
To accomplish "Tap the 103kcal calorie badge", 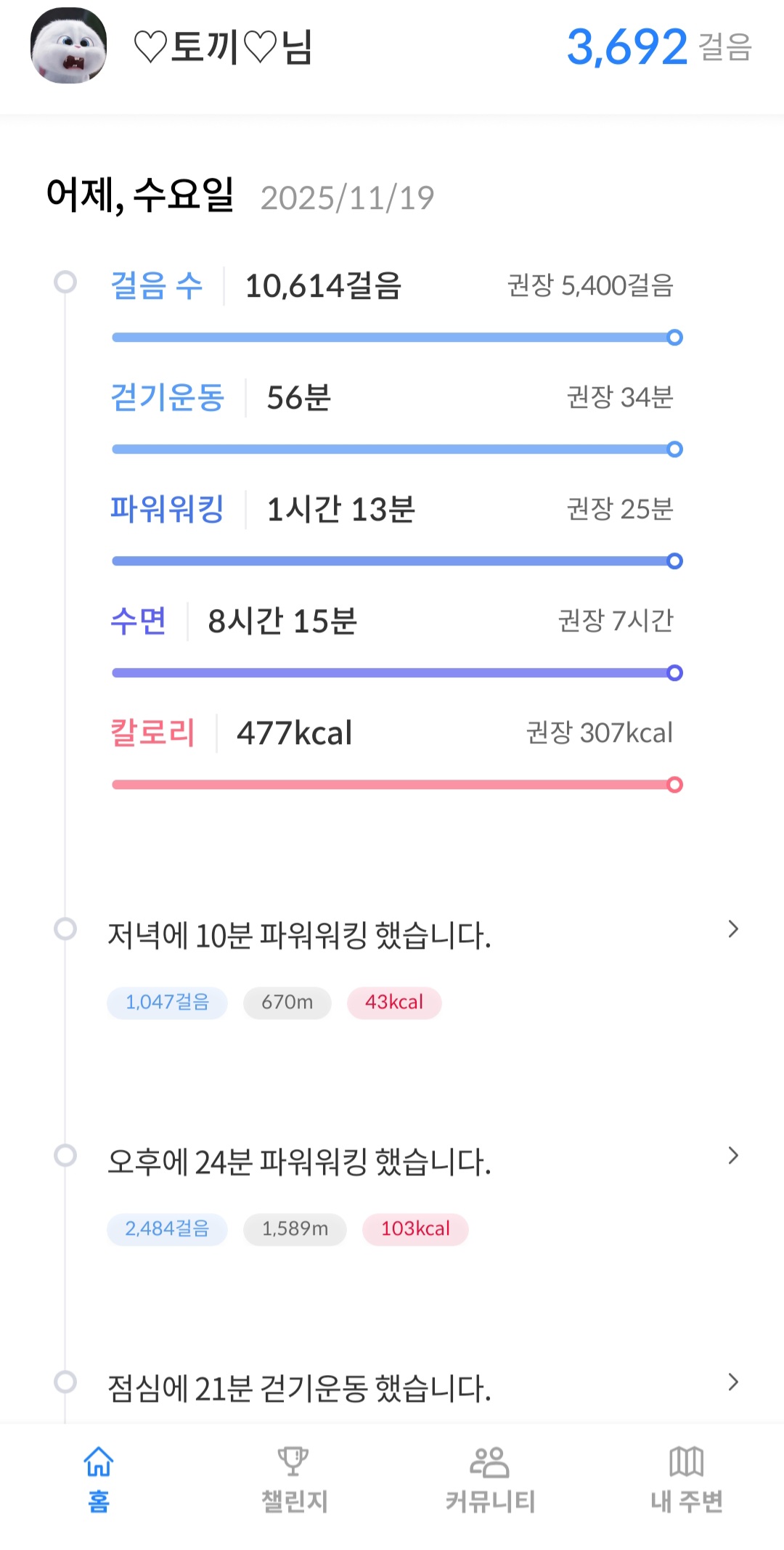I will [x=415, y=1229].
